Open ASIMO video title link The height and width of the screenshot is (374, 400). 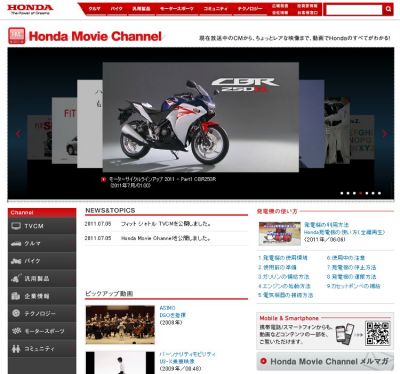click(167, 308)
